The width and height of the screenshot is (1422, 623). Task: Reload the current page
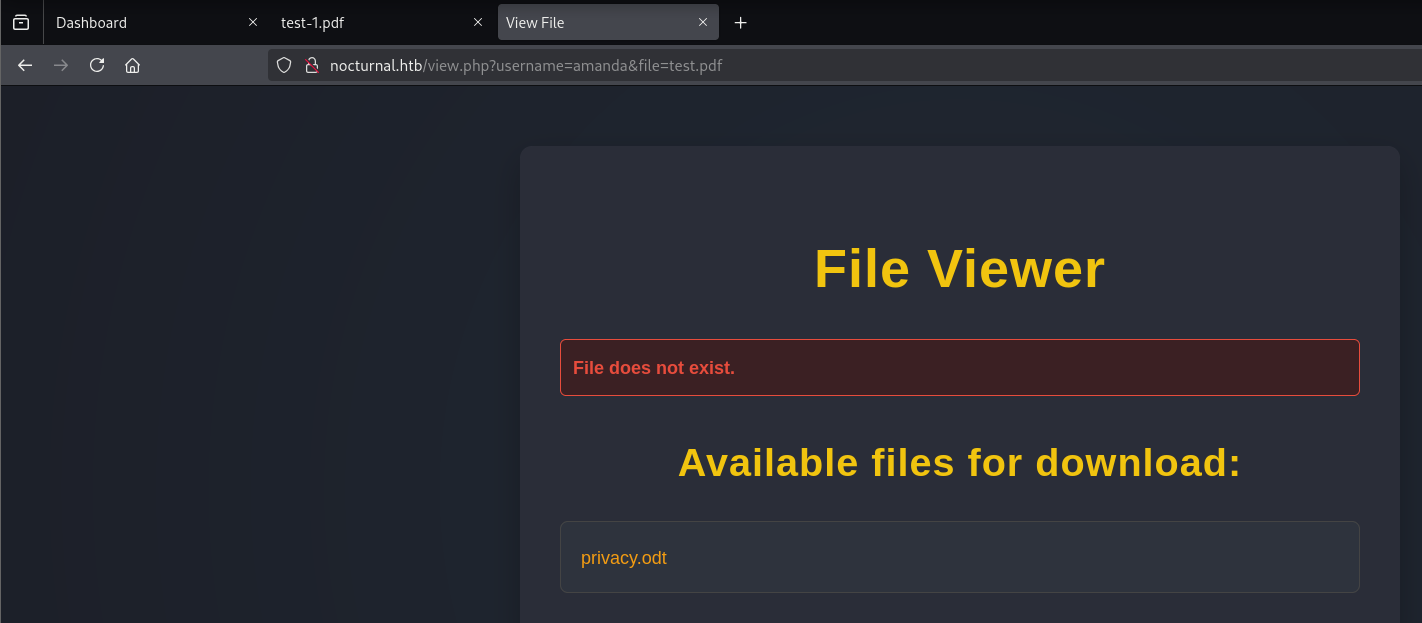click(x=97, y=65)
